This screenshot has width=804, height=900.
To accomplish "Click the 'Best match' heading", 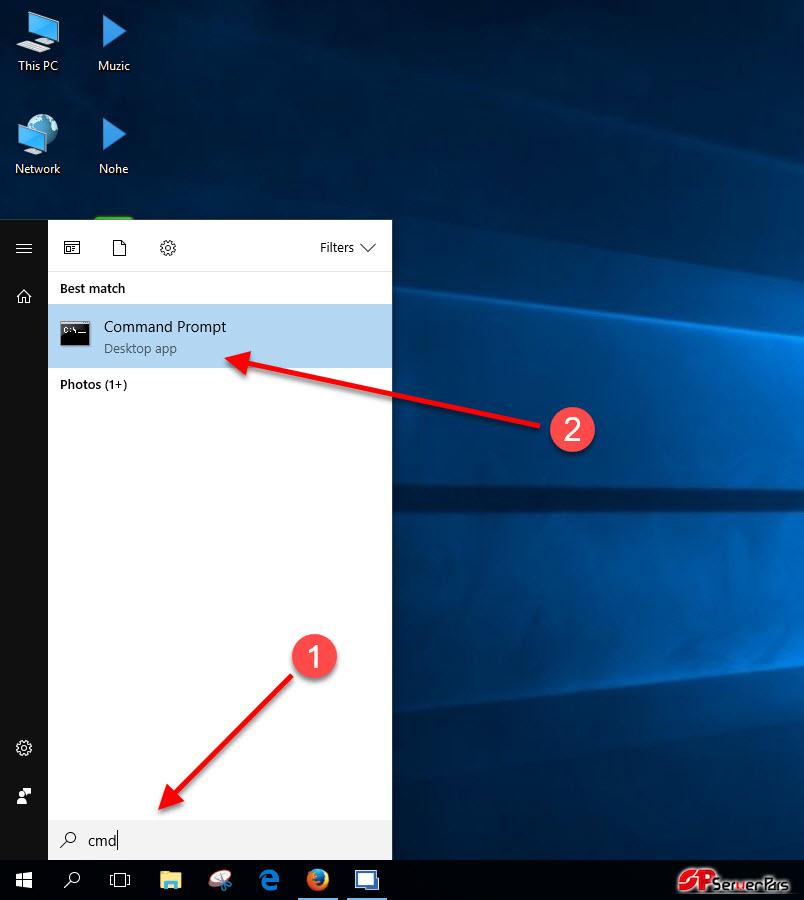I will point(92,288).
